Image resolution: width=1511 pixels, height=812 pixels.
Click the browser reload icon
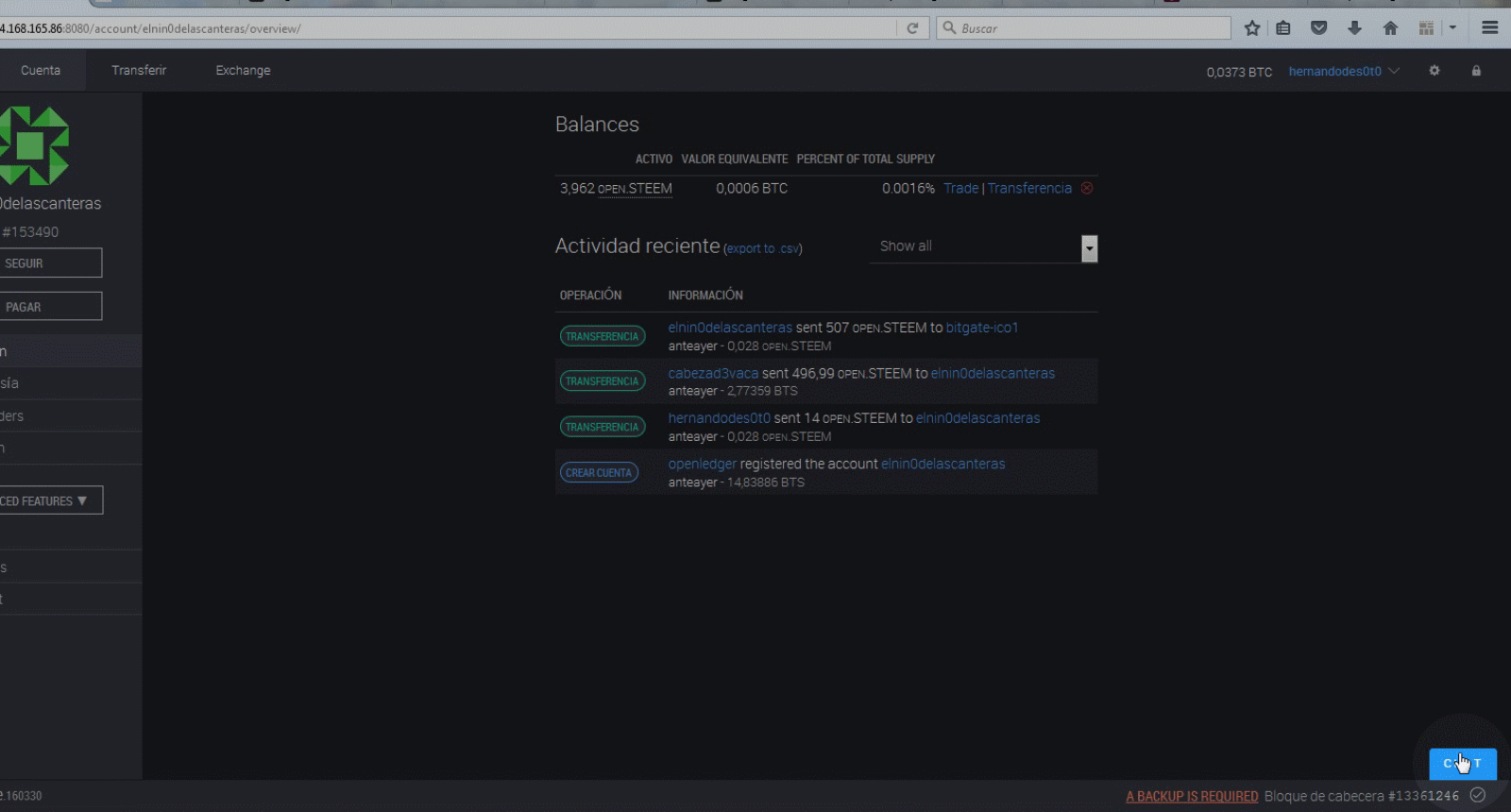coord(912,28)
